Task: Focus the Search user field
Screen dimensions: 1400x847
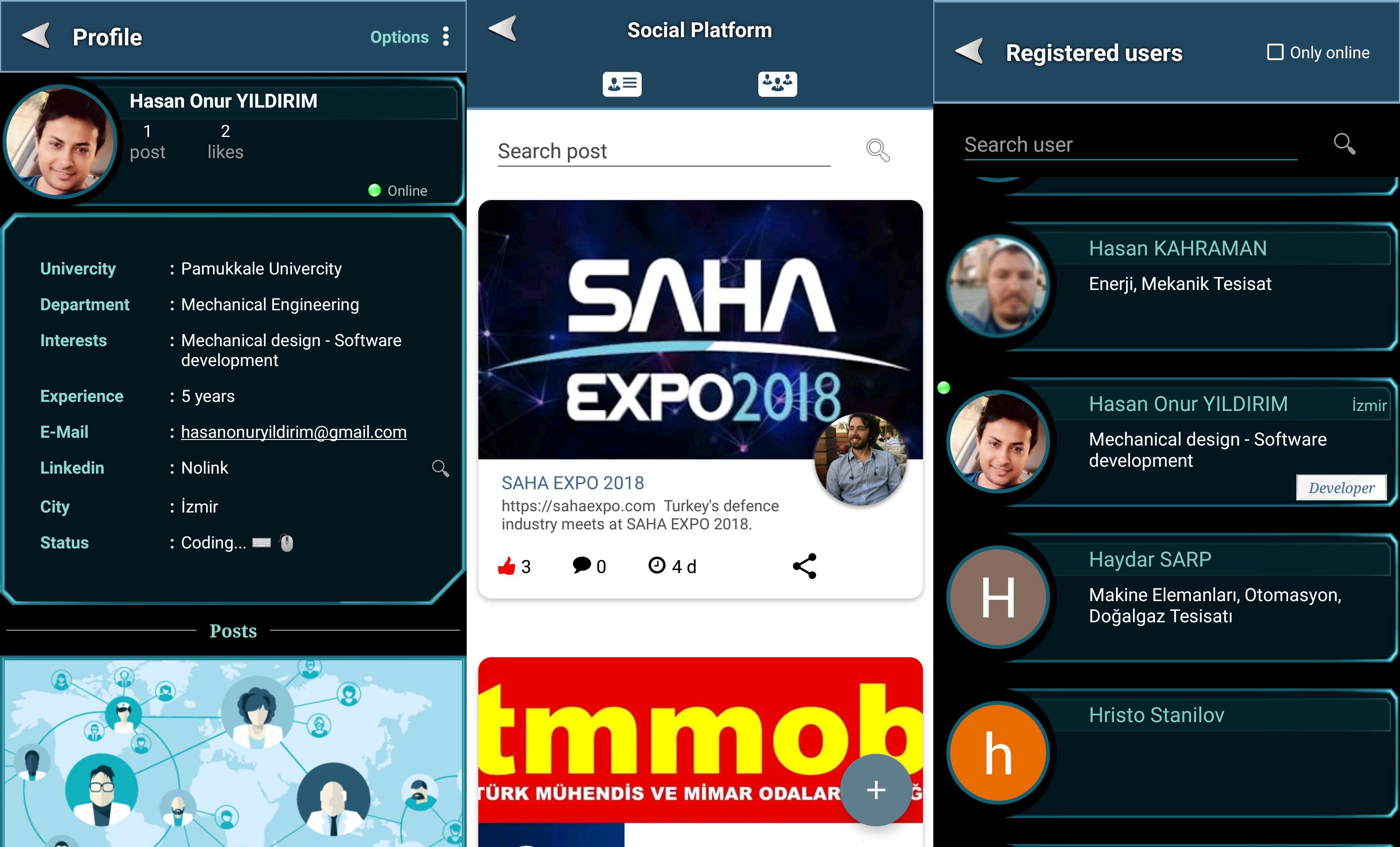Action: [1131, 145]
